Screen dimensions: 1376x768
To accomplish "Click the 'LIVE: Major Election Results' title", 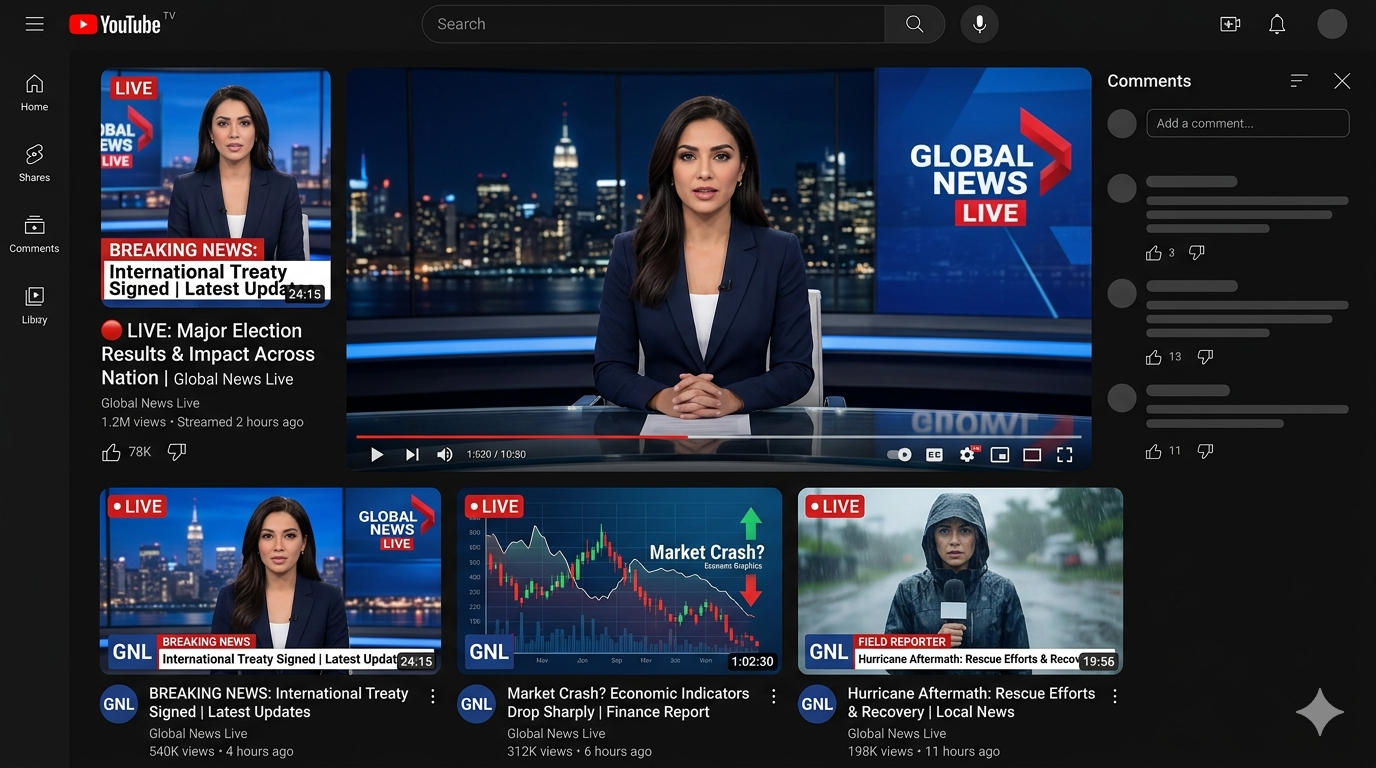I will (x=208, y=354).
